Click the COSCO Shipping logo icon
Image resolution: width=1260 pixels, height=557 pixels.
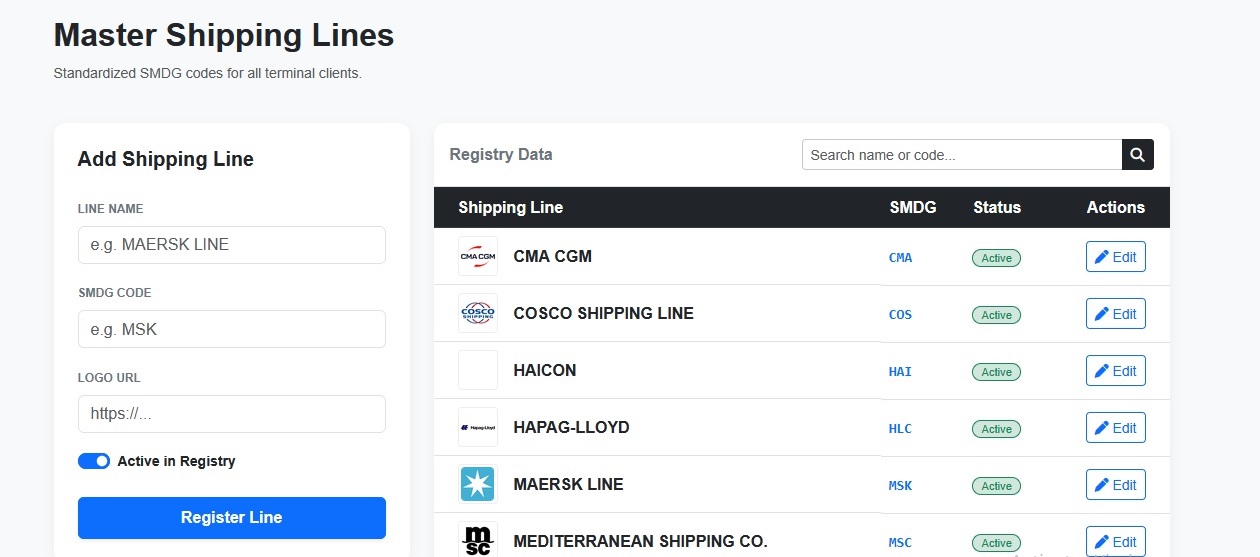478,314
